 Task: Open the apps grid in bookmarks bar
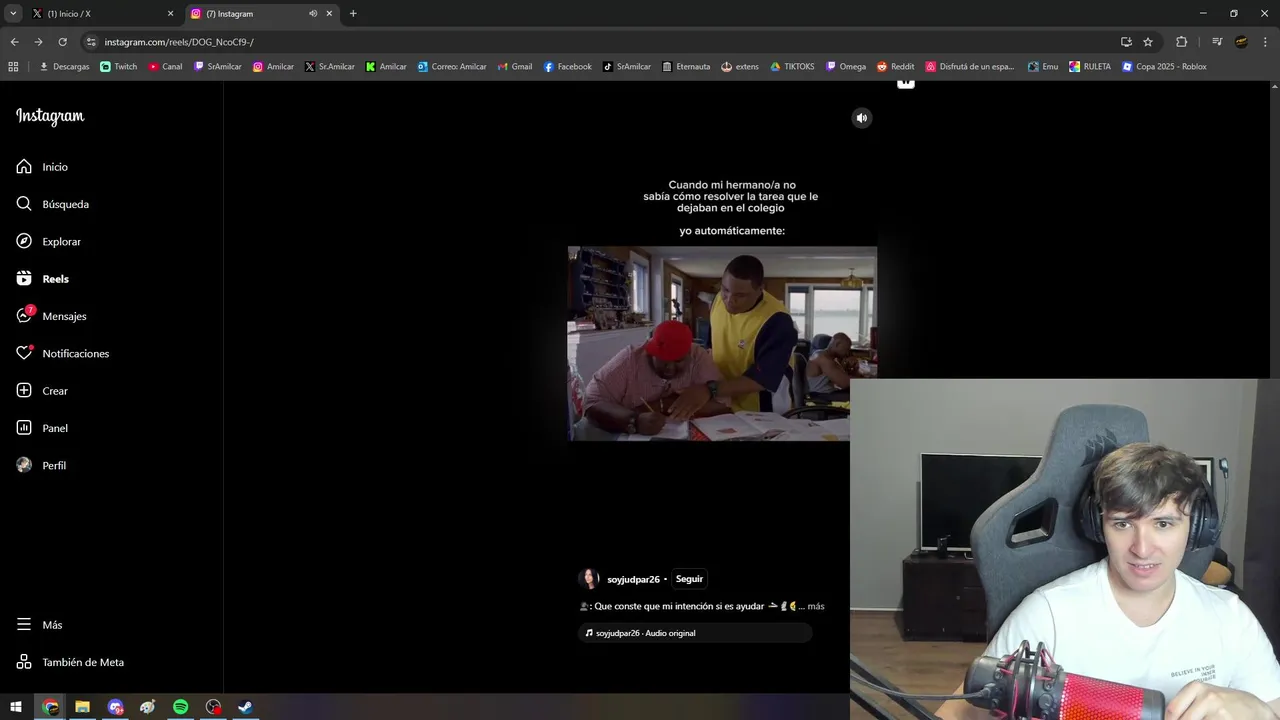(x=13, y=67)
